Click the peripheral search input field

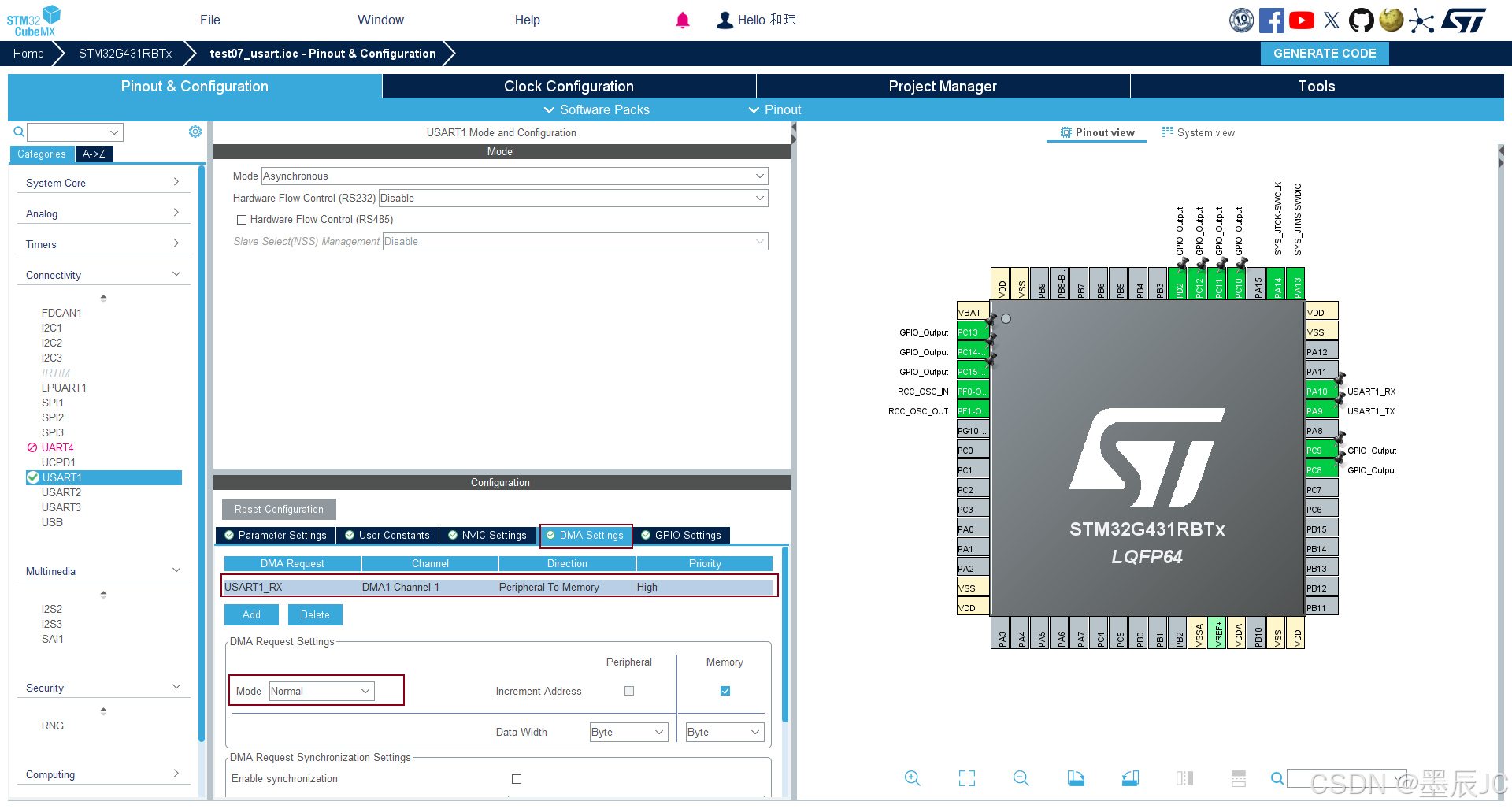[x=75, y=132]
